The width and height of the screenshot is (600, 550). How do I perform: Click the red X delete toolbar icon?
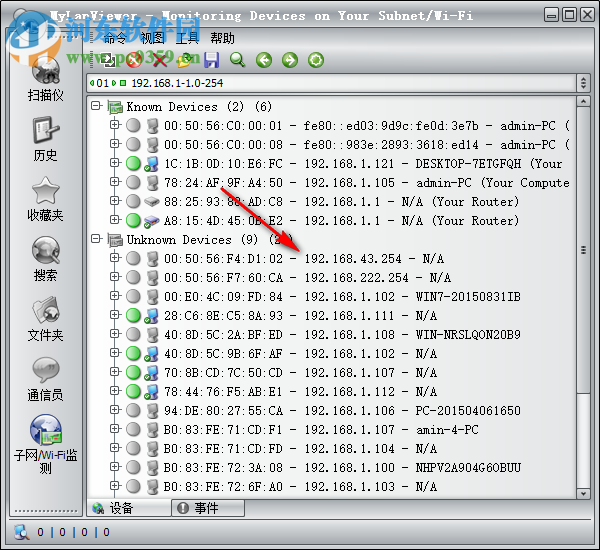(x=160, y=60)
